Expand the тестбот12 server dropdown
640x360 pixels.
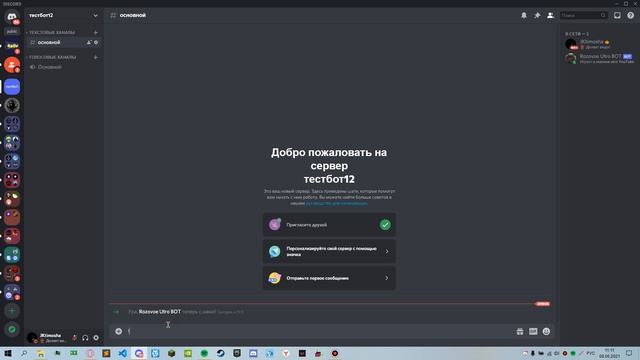pos(96,16)
